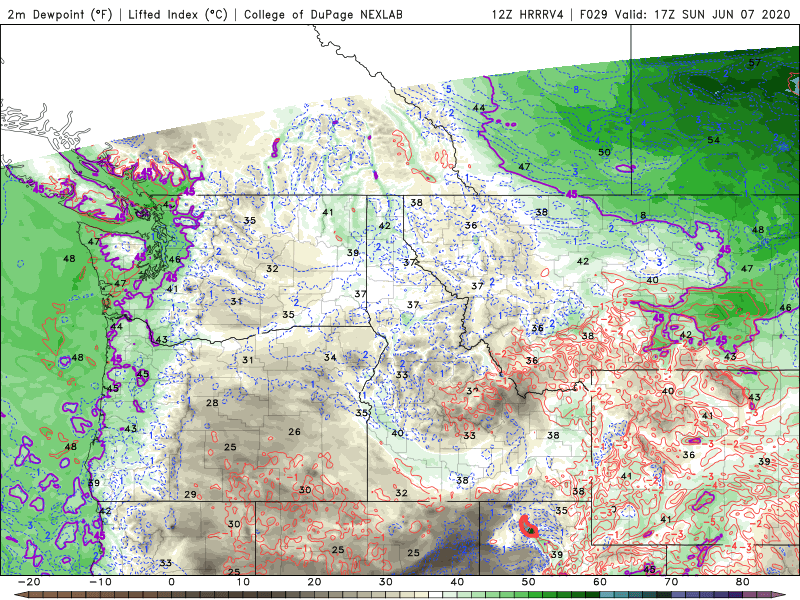Click the 0 tick label on the legend
This screenshot has height=600, width=800.
tap(171, 582)
